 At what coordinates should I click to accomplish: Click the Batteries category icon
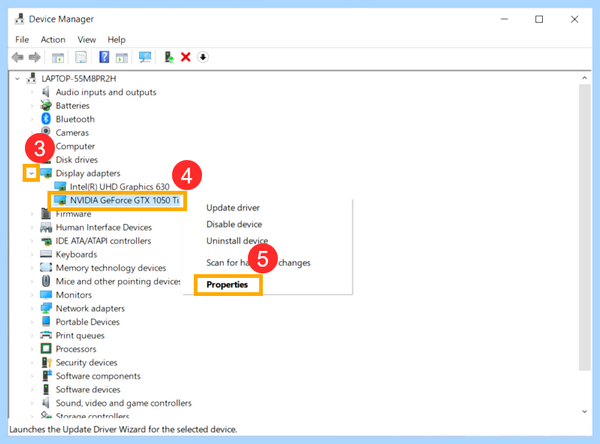point(46,105)
